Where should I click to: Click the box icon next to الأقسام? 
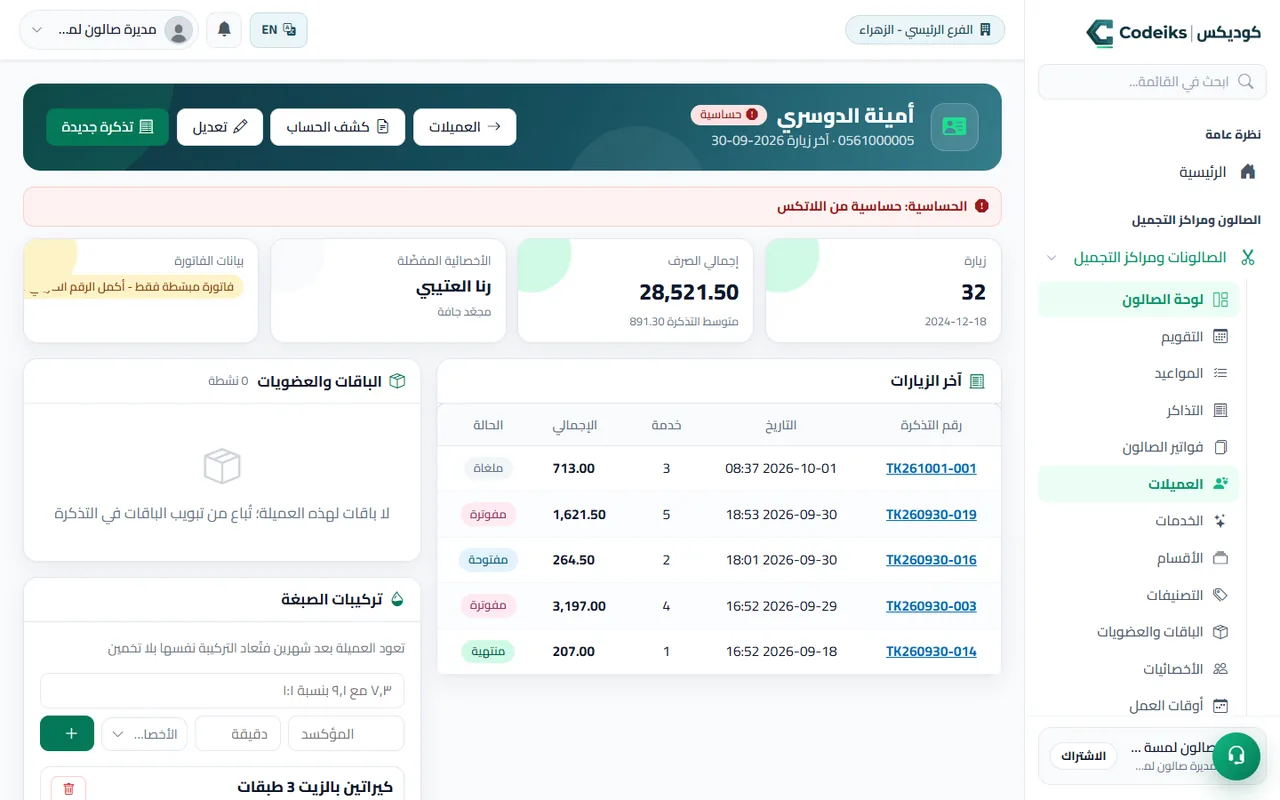[1220, 558]
